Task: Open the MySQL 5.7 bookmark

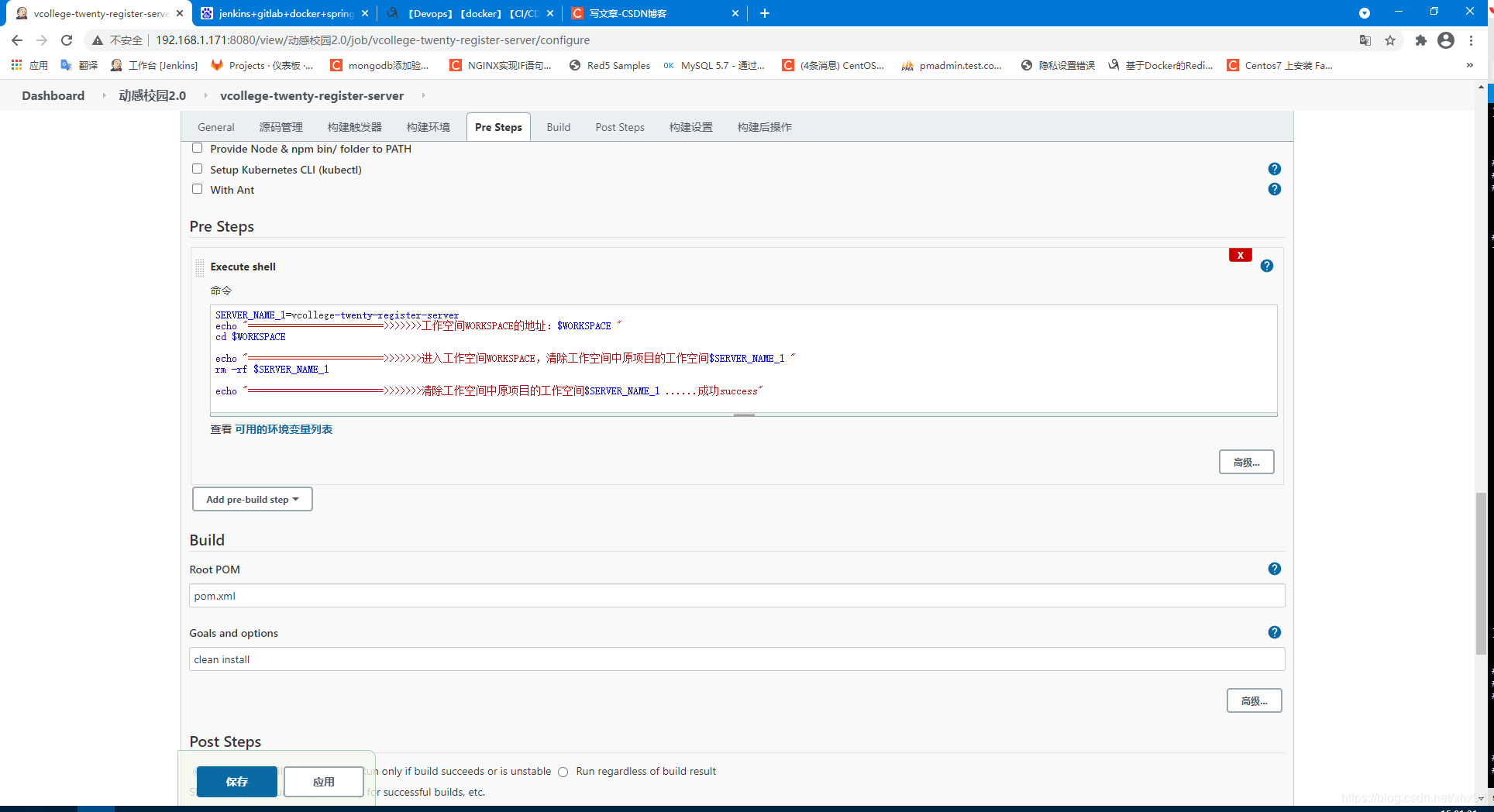Action: [x=714, y=65]
